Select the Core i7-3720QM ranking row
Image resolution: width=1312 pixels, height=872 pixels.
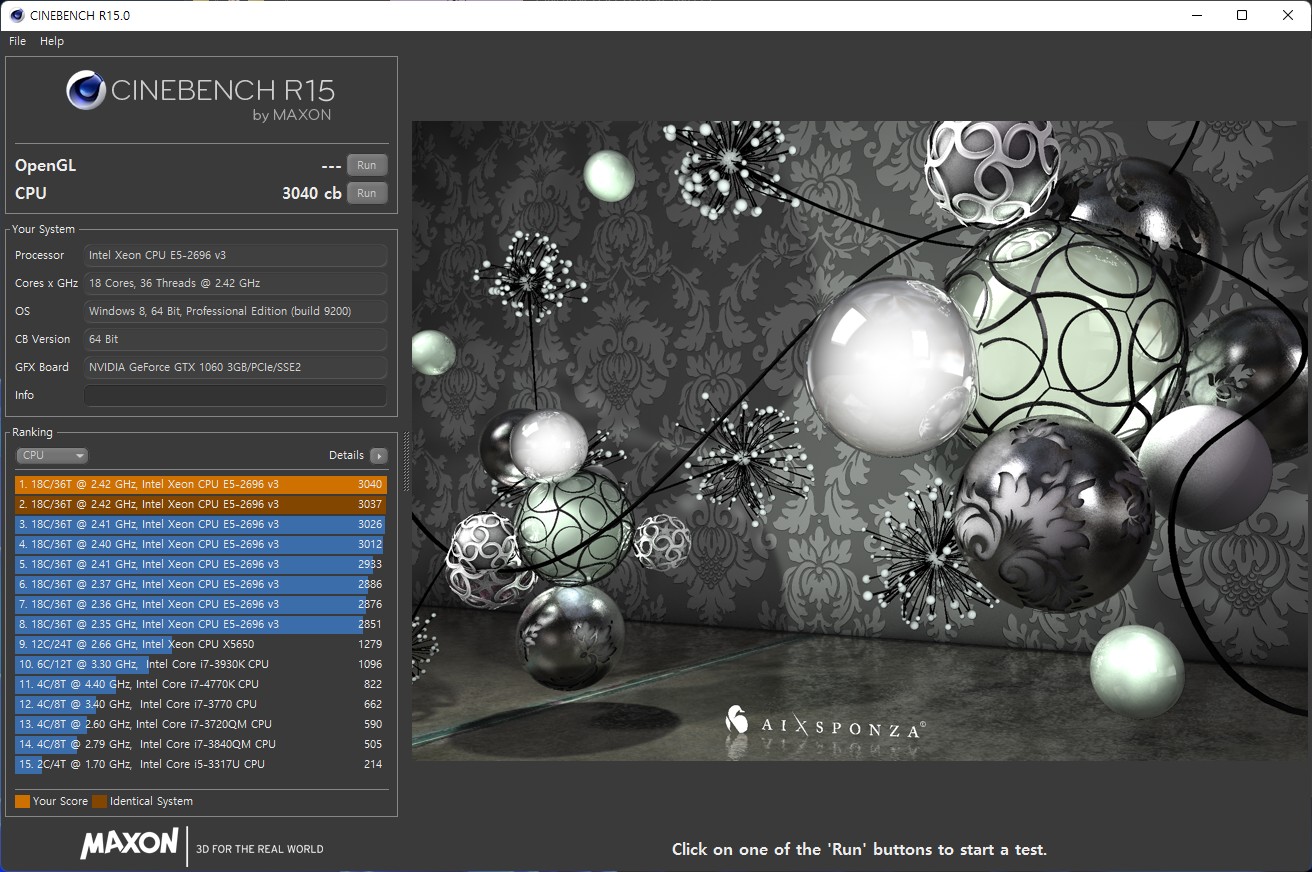(200, 724)
